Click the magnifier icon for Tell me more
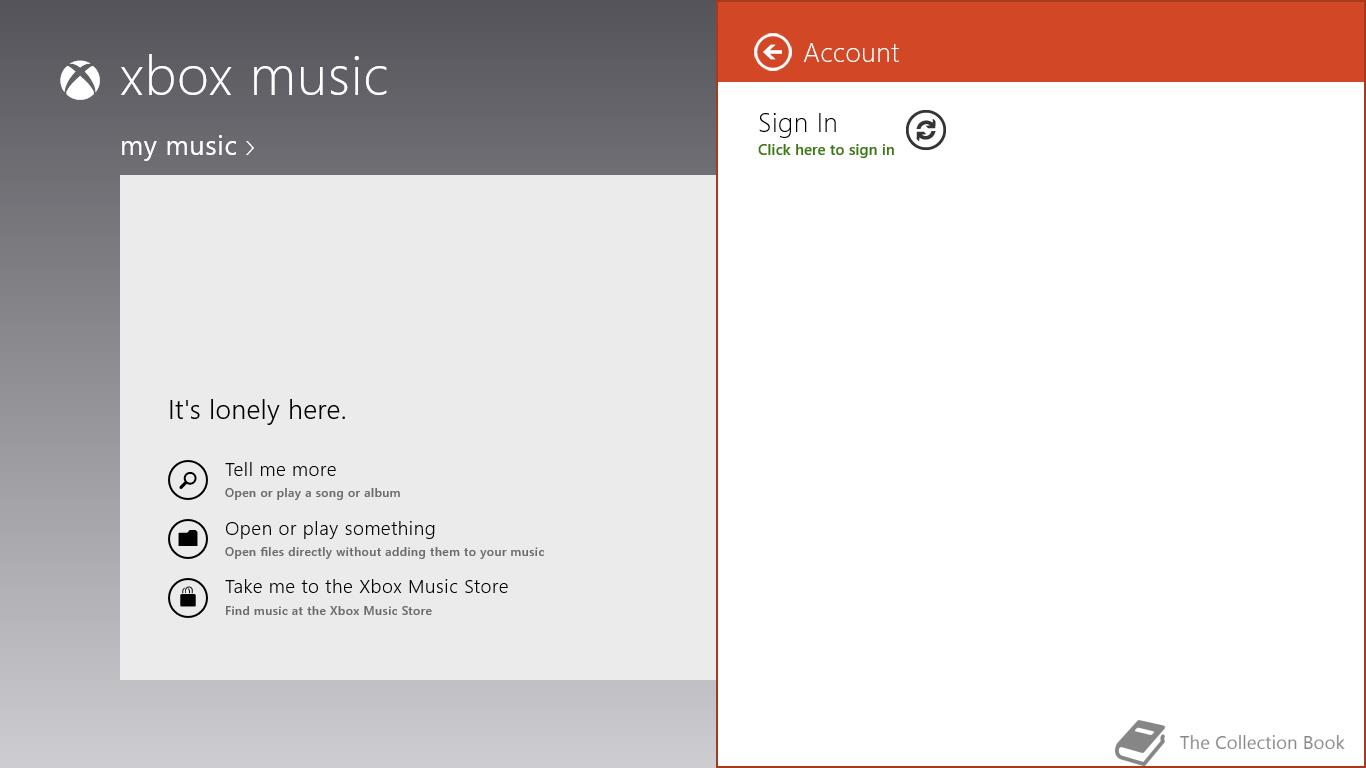The width and height of the screenshot is (1366, 768). coord(187,480)
